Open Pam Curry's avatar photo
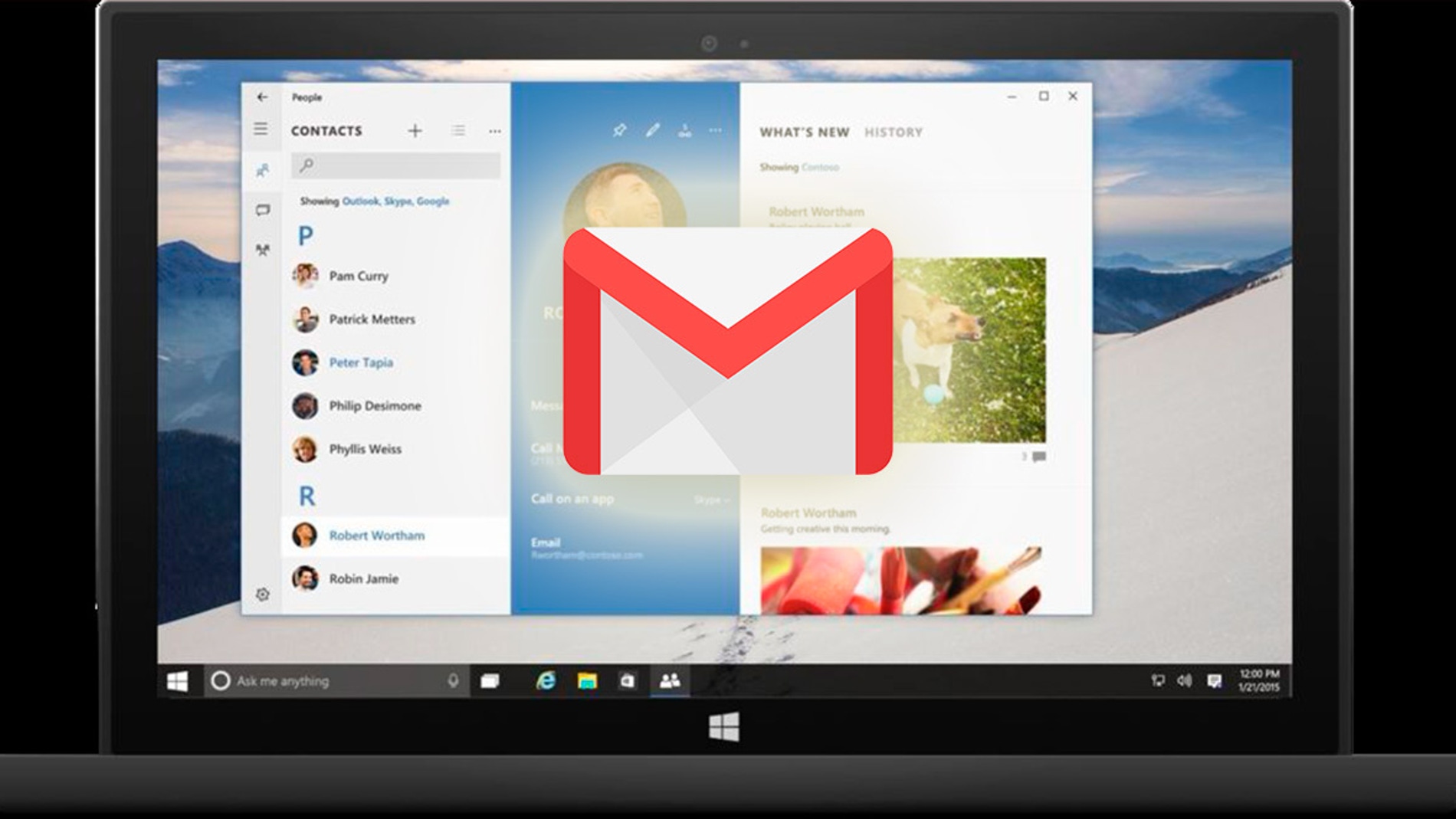 [305, 275]
